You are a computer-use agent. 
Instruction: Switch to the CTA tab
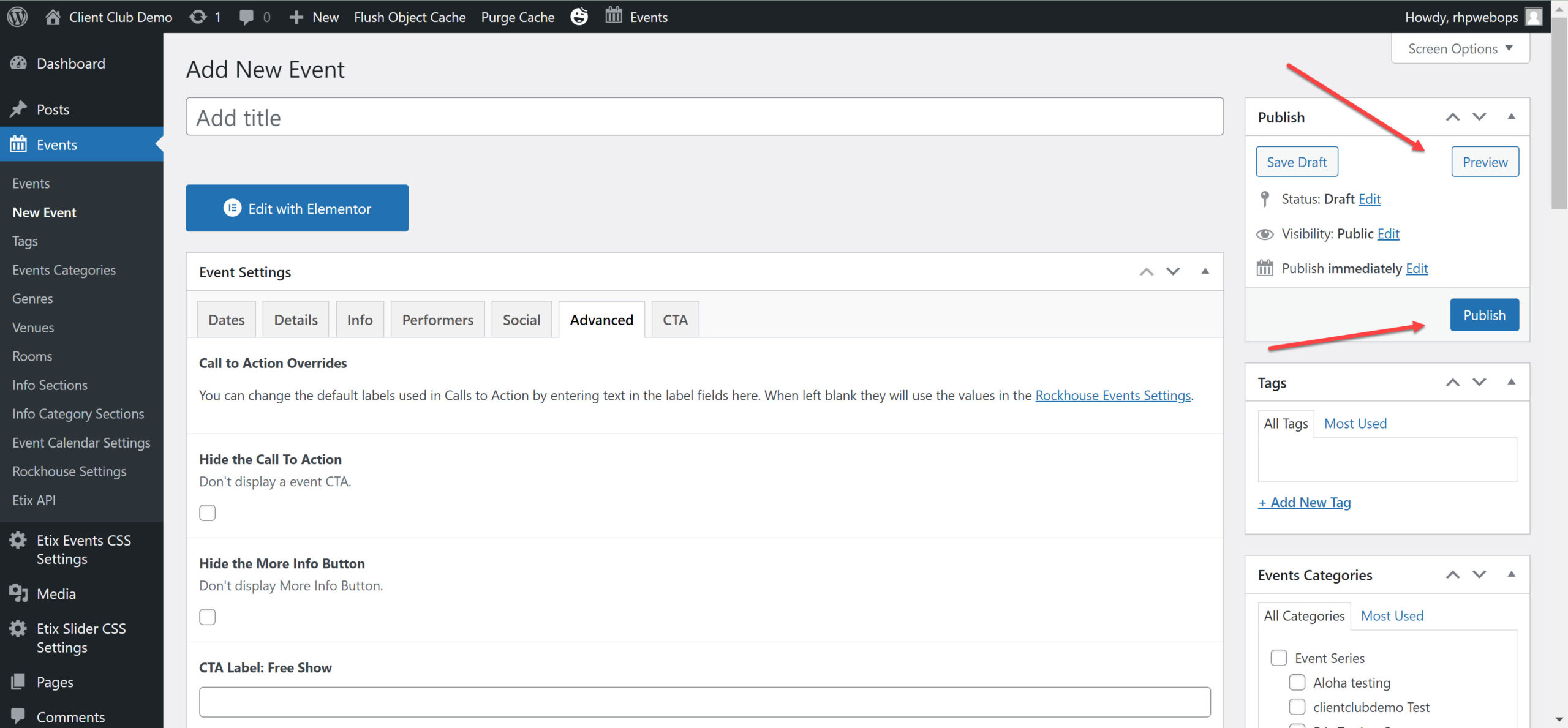pos(675,320)
